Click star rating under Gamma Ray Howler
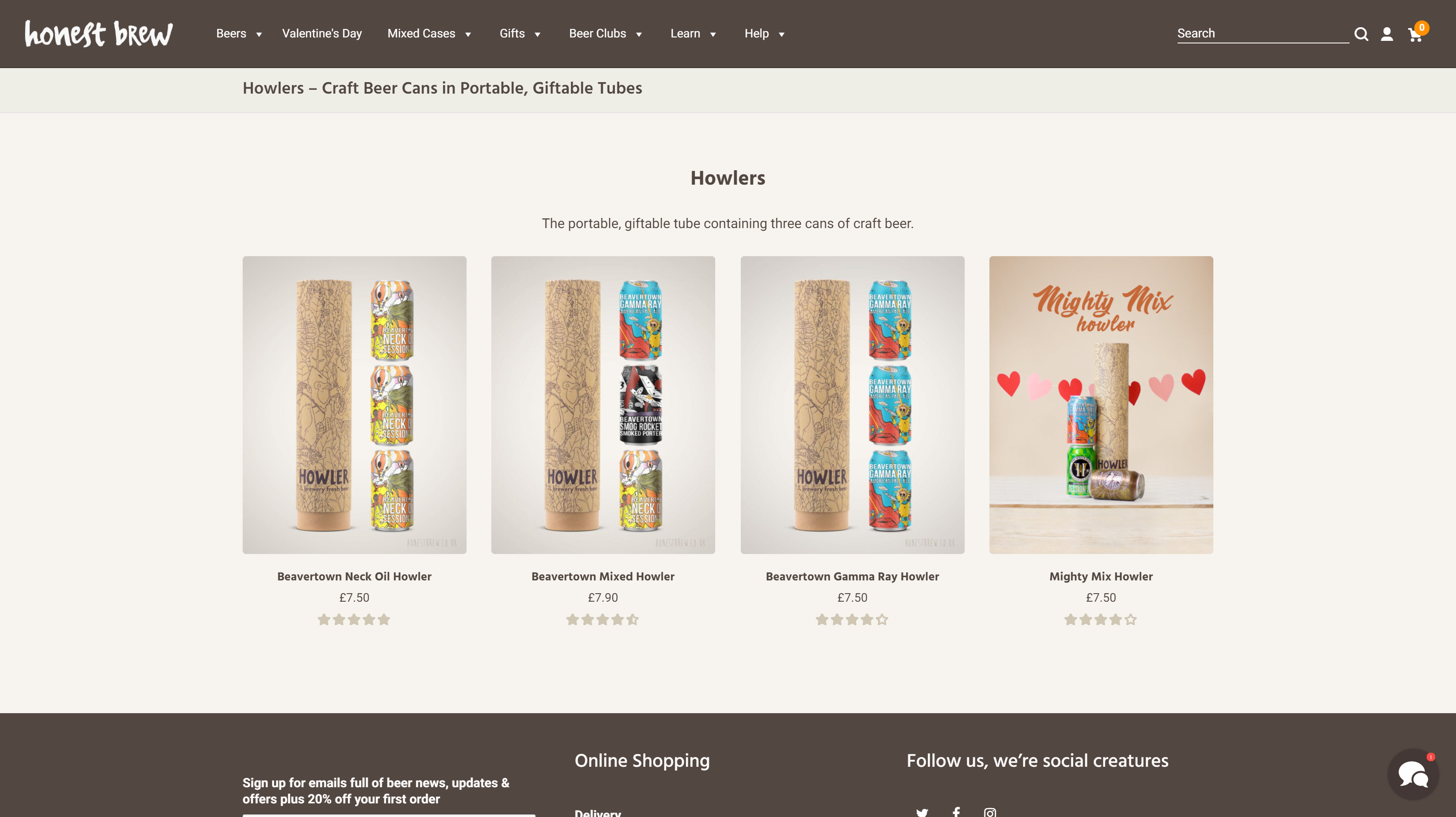The height and width of the screenshot is (817, 1456). tap(852, 619)
